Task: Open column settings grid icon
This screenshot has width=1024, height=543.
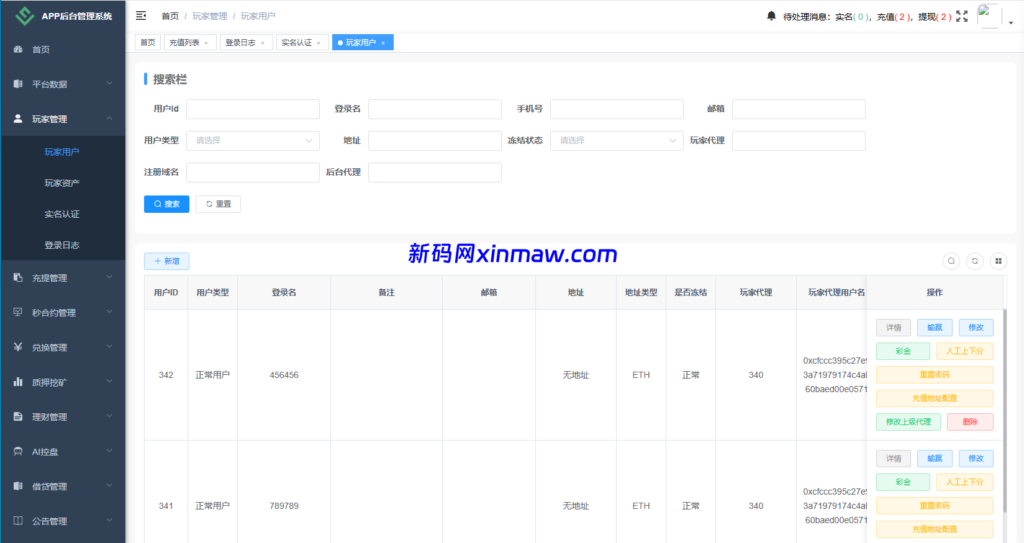Action: coord(998,261)
